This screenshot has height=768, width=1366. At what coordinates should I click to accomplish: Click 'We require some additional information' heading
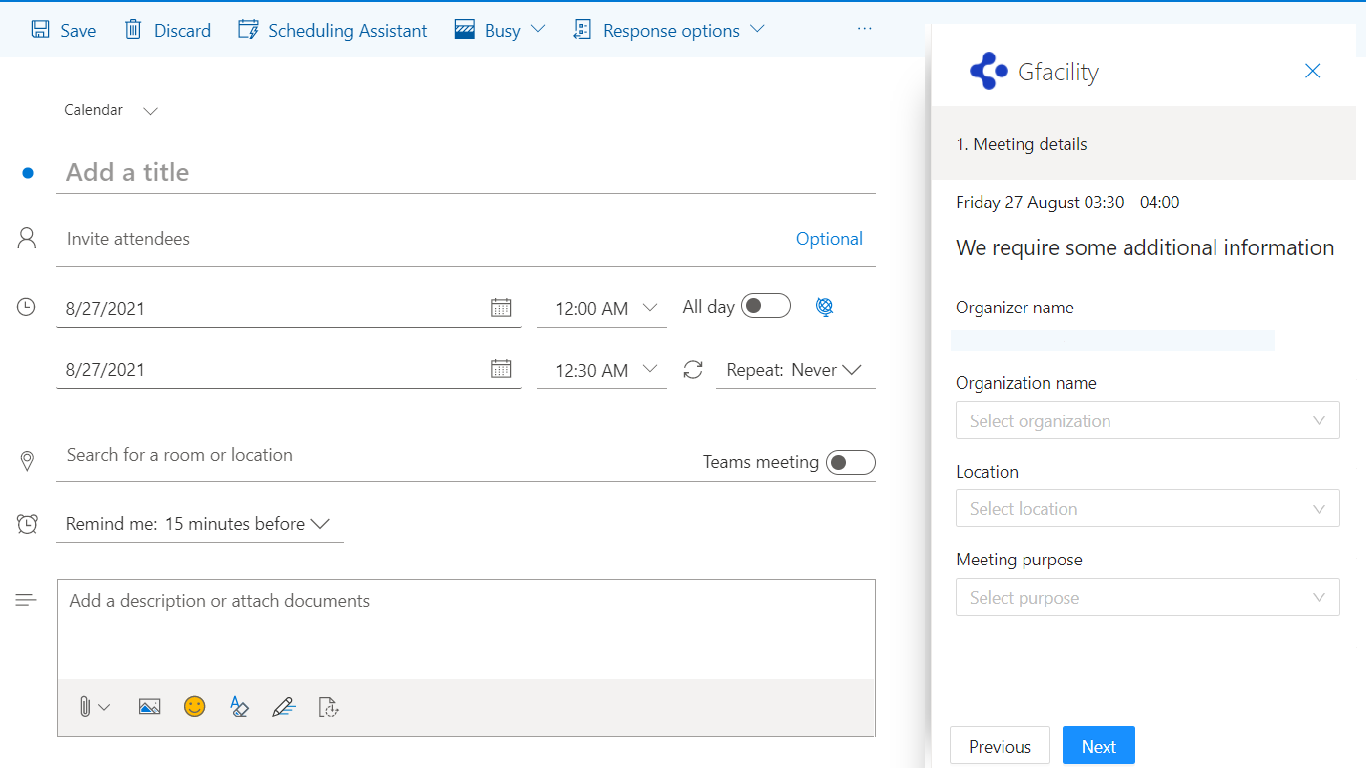[1145, 248]
